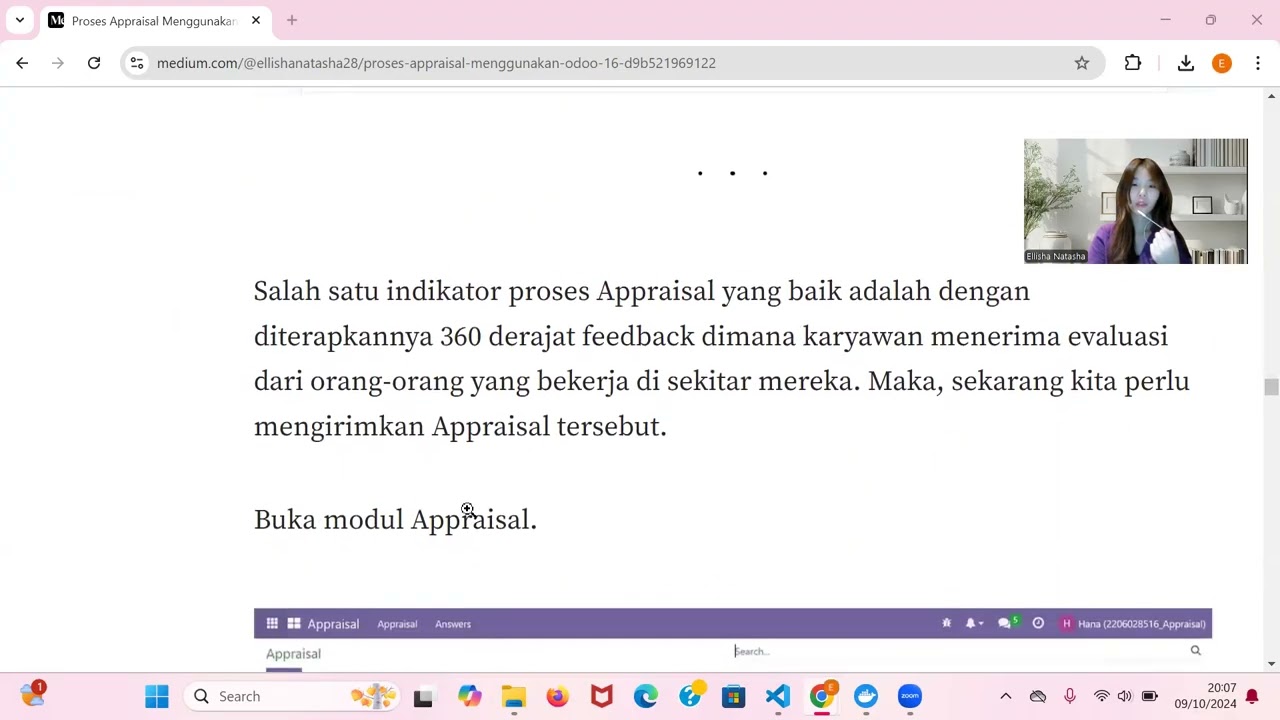Viewport: 1280px width, 720px height.
Task: Click the battery status icon
Action: click(x=1150, y=696)
